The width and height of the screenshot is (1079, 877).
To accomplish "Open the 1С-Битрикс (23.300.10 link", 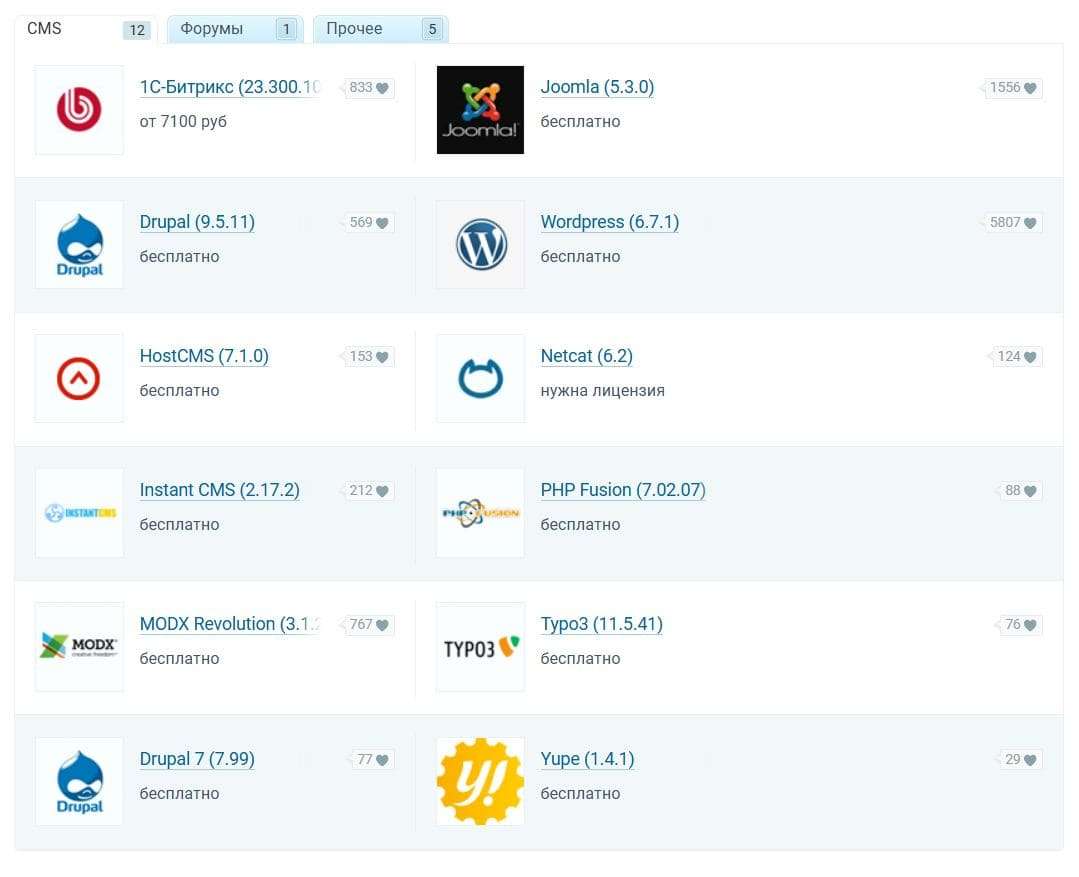I will tap(230, 87).
